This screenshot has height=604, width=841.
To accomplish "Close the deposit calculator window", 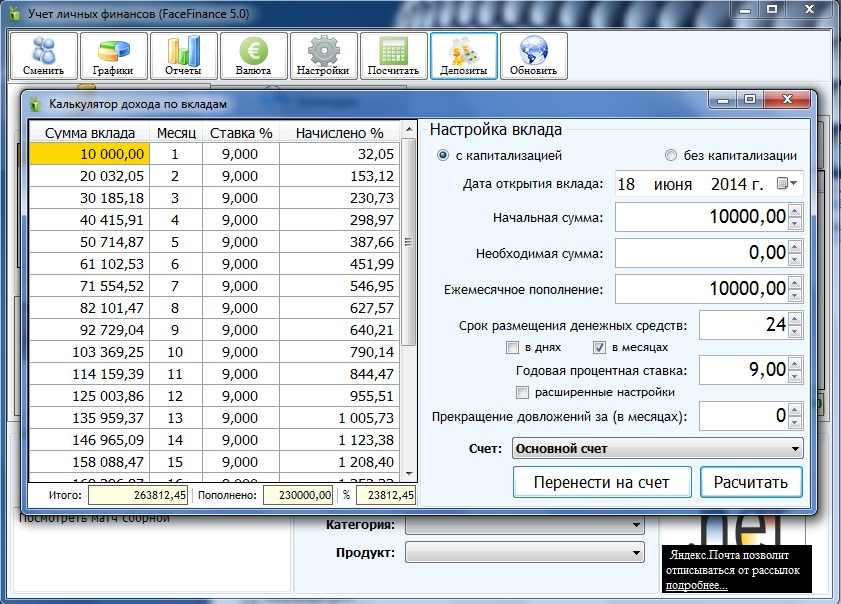I will tap(787, 99).
